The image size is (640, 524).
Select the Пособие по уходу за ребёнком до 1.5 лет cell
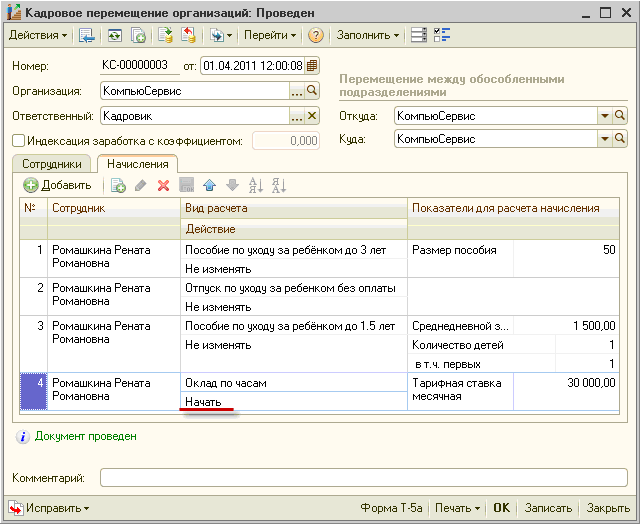tap(294, 326)
